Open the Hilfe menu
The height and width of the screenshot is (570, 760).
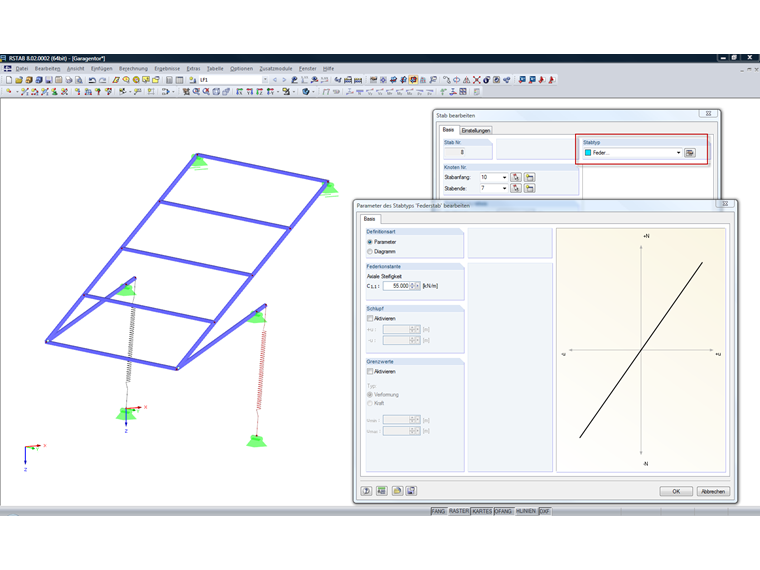(328, 69)
